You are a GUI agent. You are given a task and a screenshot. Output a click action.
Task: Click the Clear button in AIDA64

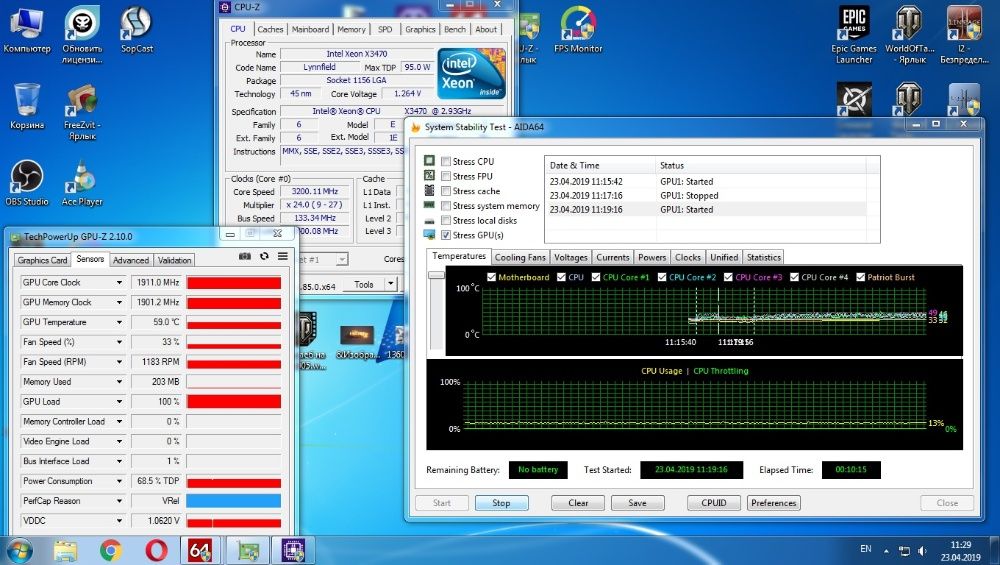point(578,503)
